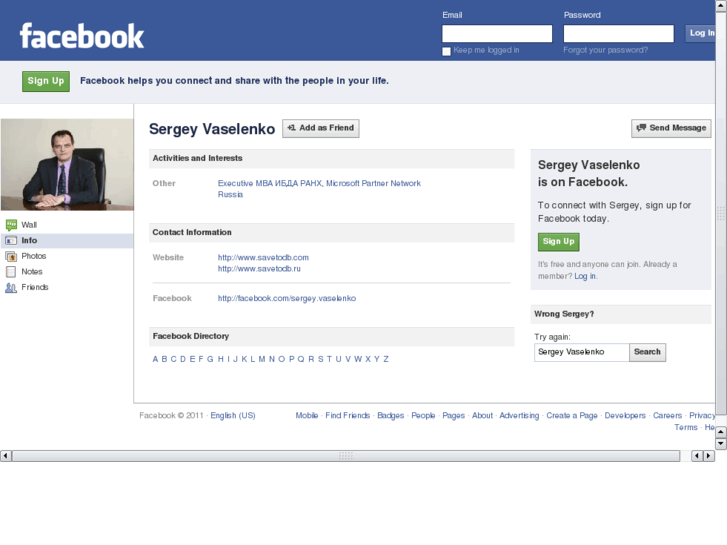Click the vertical scrollbar down arrow
Image resolution: width=727 pixels, height=545 pixels.
(721, 444)
